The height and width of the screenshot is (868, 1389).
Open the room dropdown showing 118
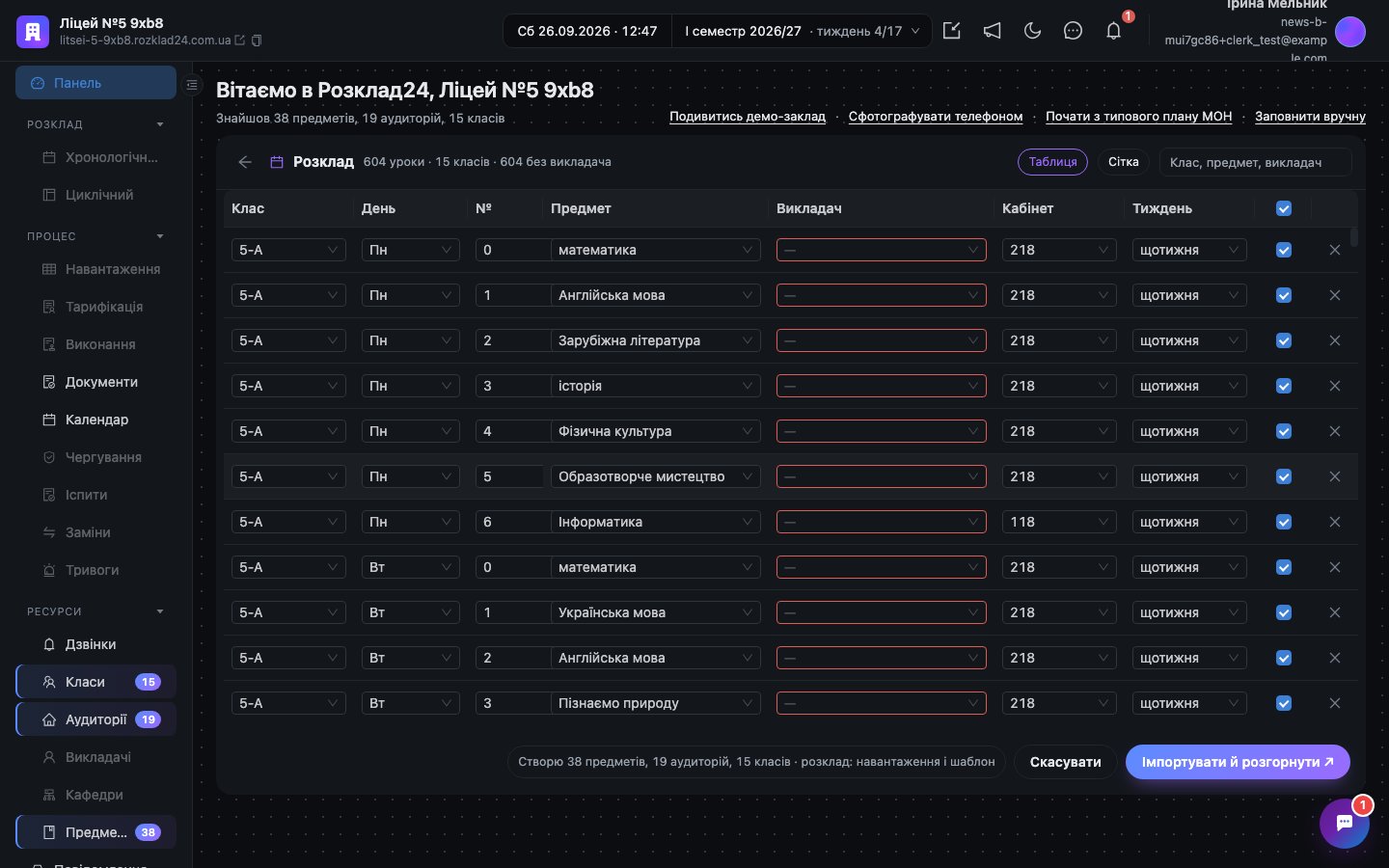pyautogui.click(x=1059, y=522)
